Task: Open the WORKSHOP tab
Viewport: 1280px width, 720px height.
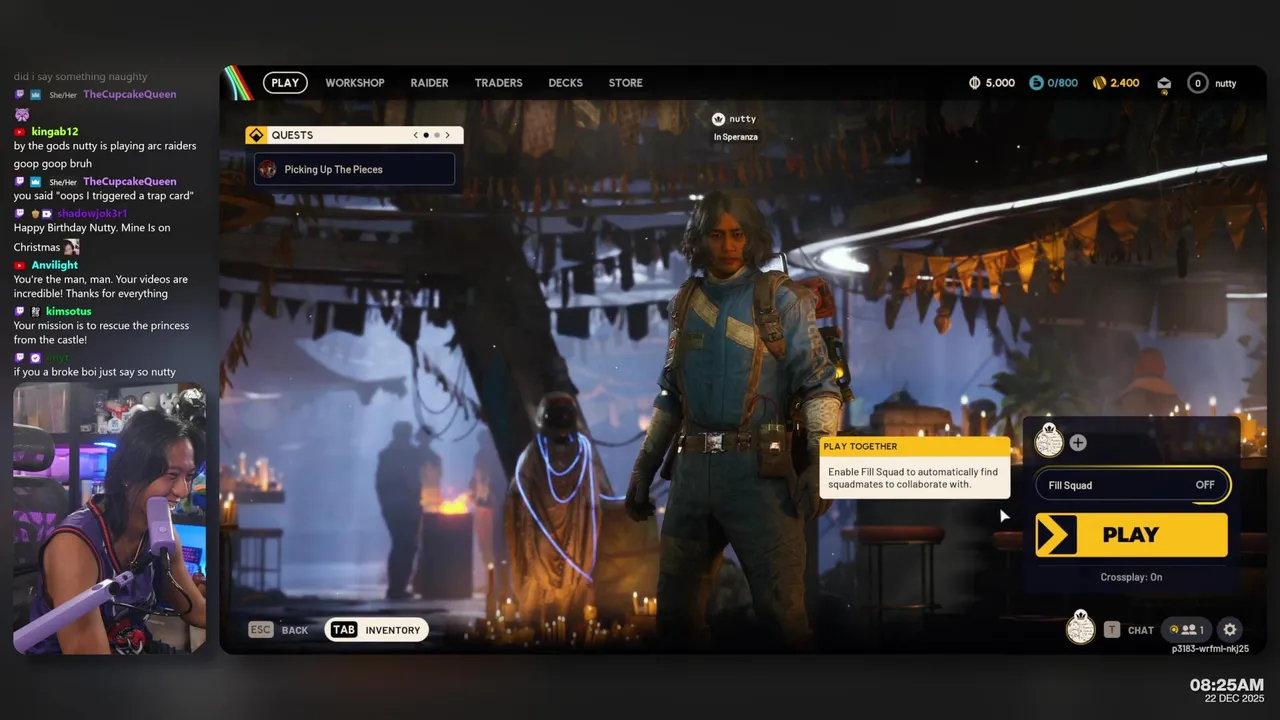Action: tap(355, 83)
